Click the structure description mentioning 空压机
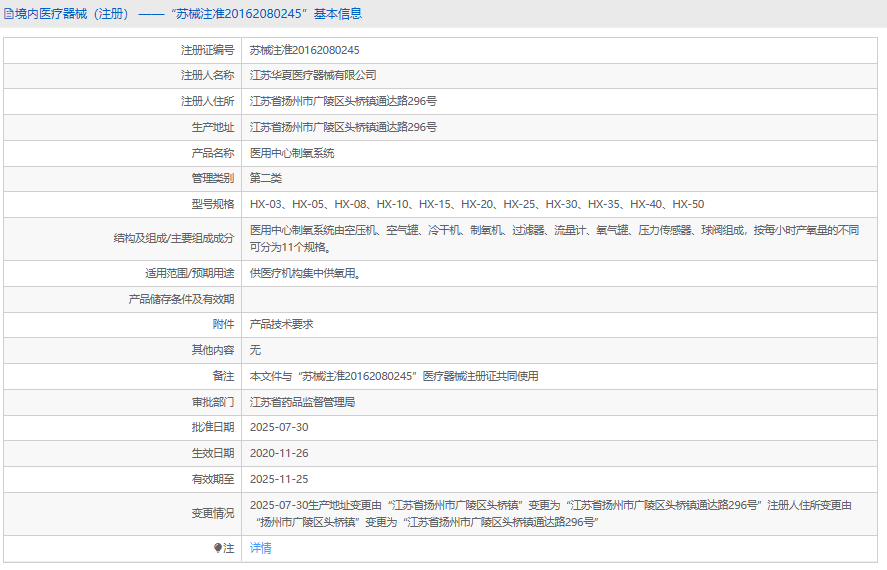 point(554,239)
